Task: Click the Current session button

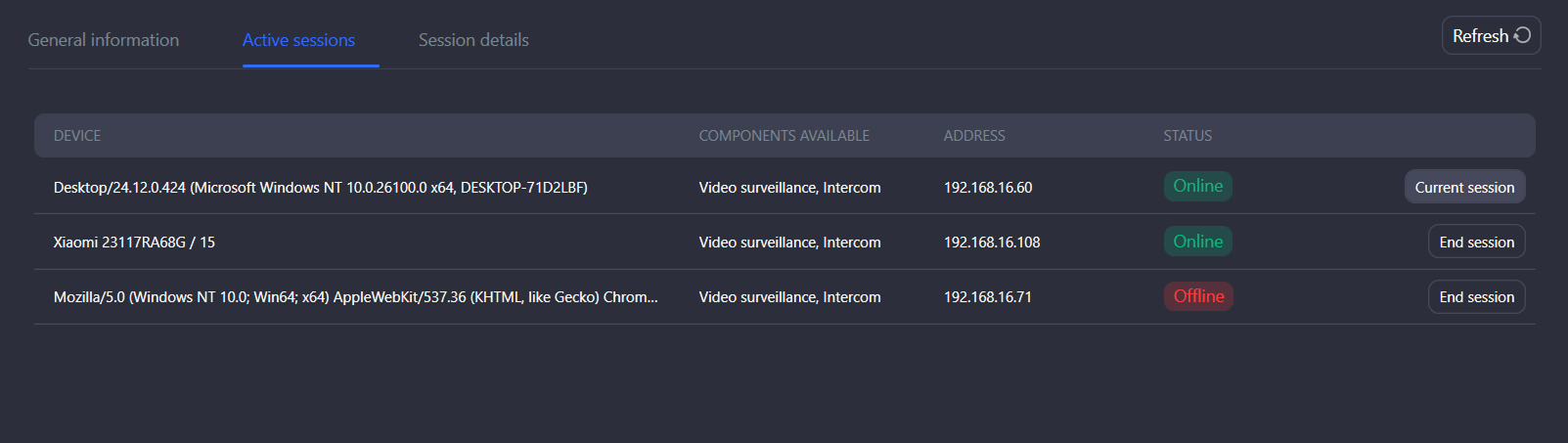Action: (x=1463, y=188)
